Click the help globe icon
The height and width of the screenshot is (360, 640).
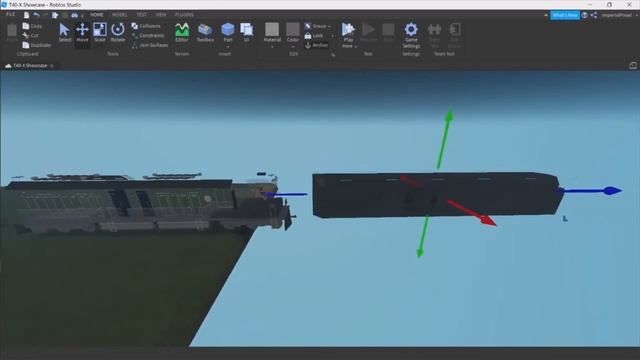click(x=584, y=15)
